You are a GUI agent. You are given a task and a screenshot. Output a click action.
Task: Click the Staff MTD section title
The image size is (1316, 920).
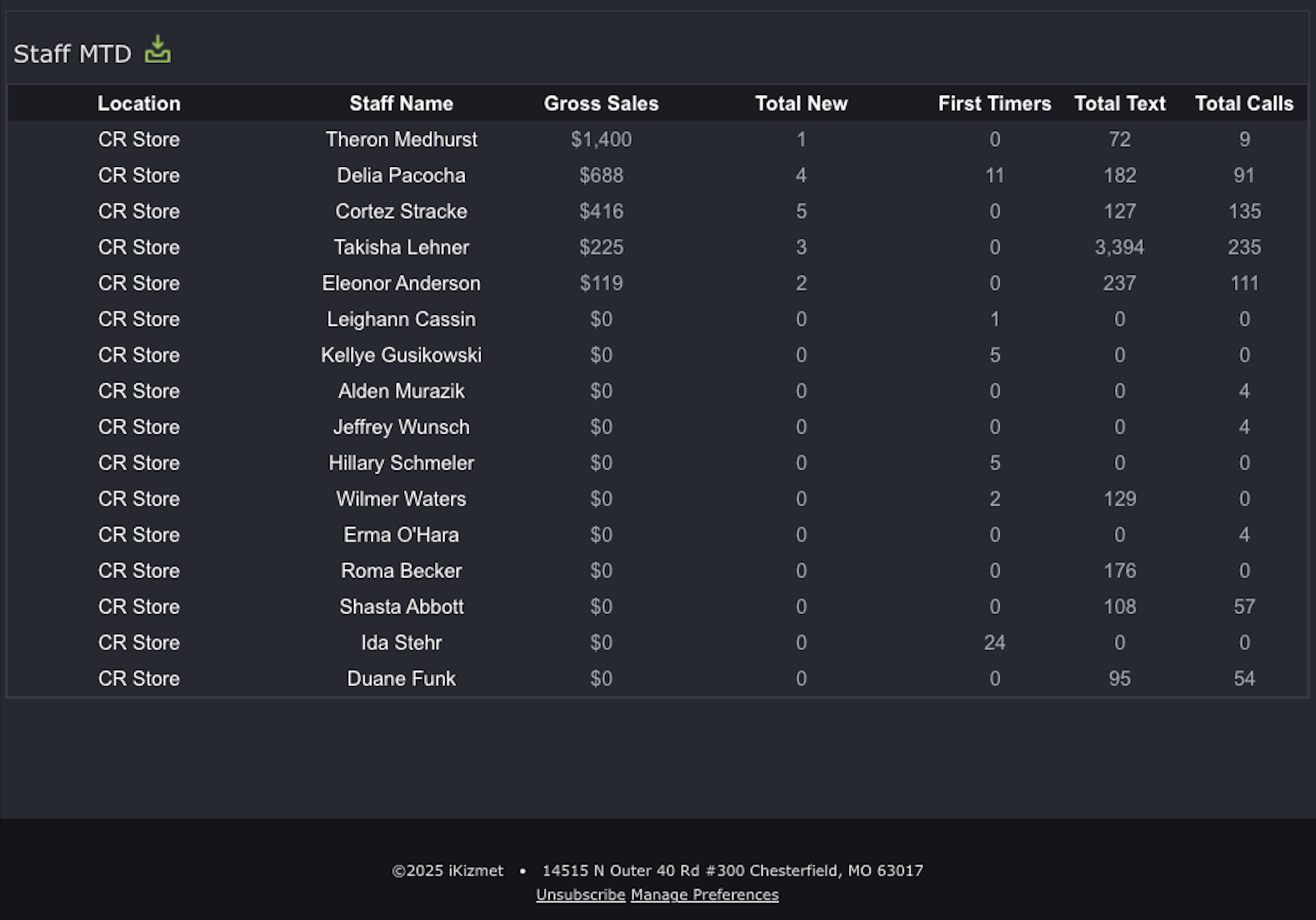[72, 54]
